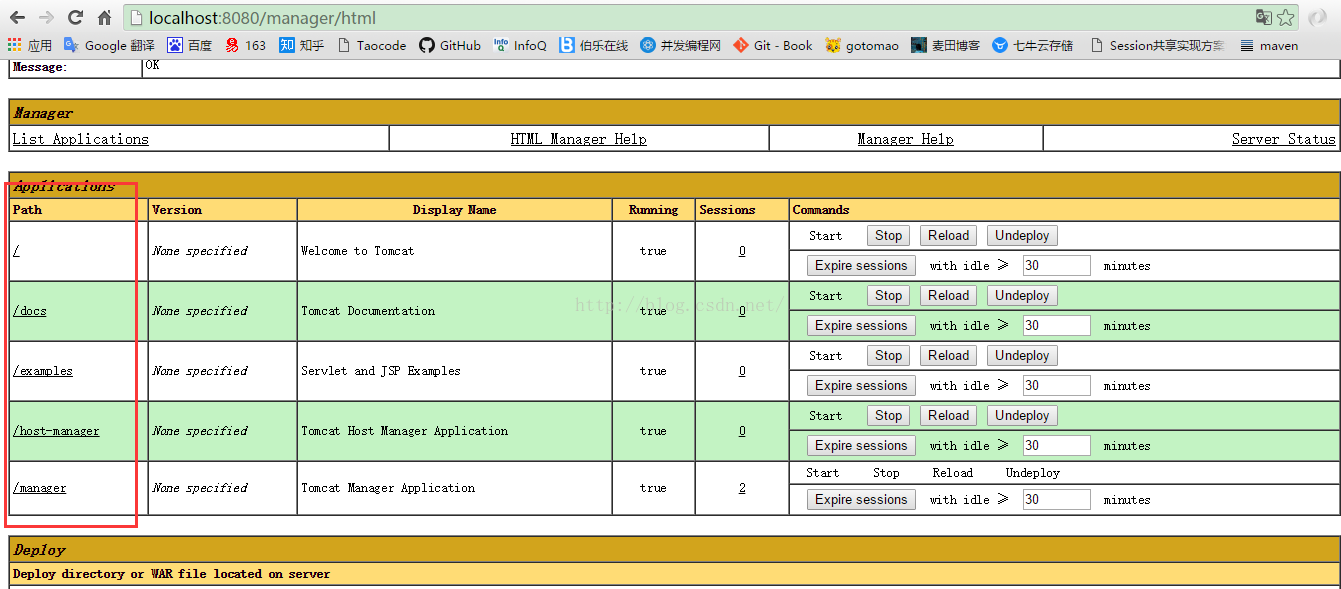
Task: Edit idle minutes field in /host-manager row
Action: click(1056, 446)
